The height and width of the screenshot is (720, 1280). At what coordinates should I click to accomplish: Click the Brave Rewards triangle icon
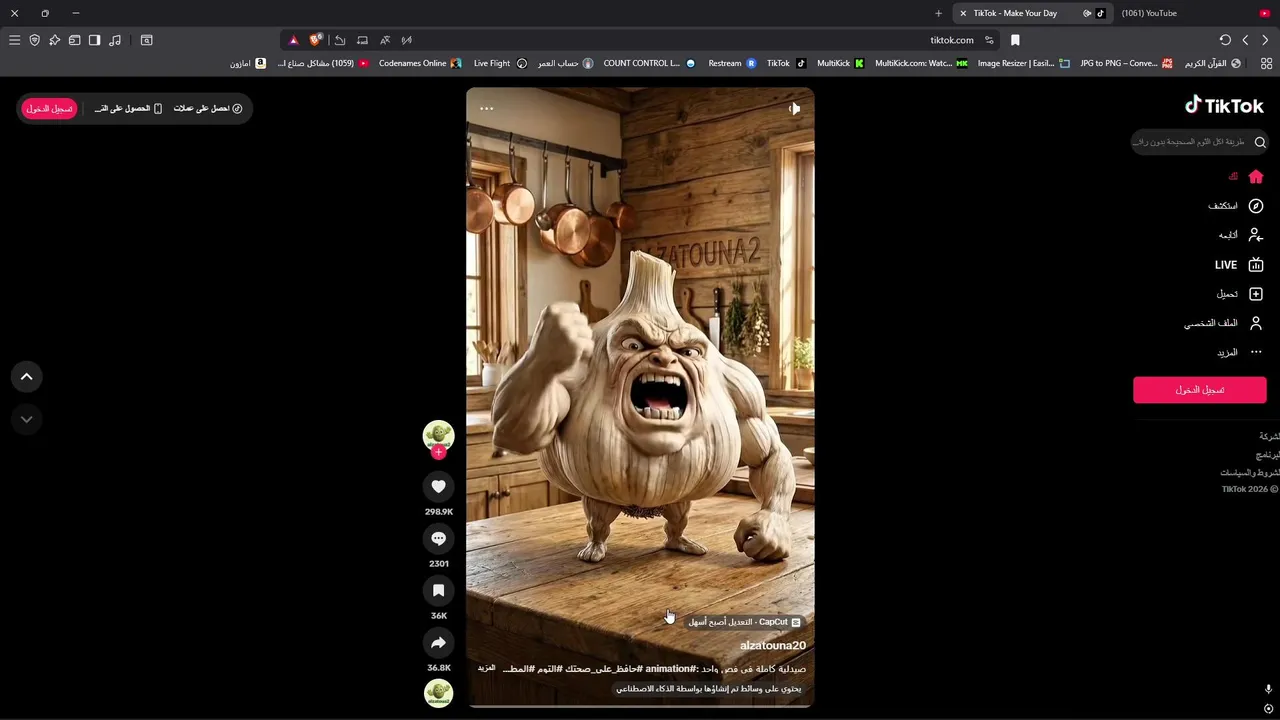point(293,40)
